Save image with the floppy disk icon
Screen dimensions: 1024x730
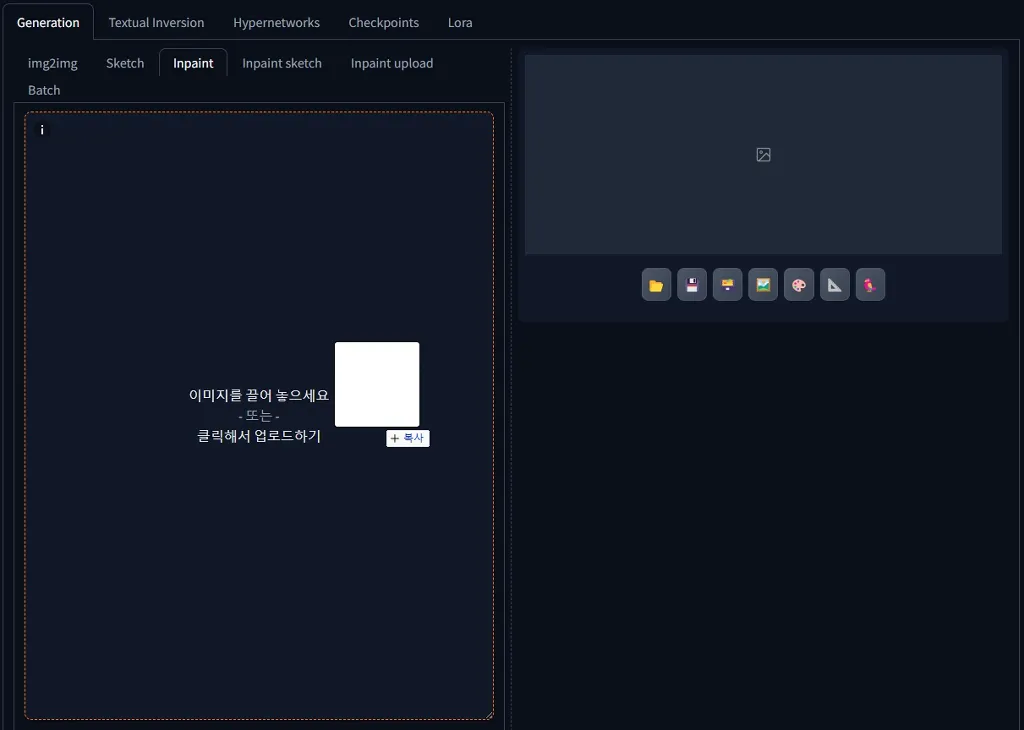pos(692,285)
